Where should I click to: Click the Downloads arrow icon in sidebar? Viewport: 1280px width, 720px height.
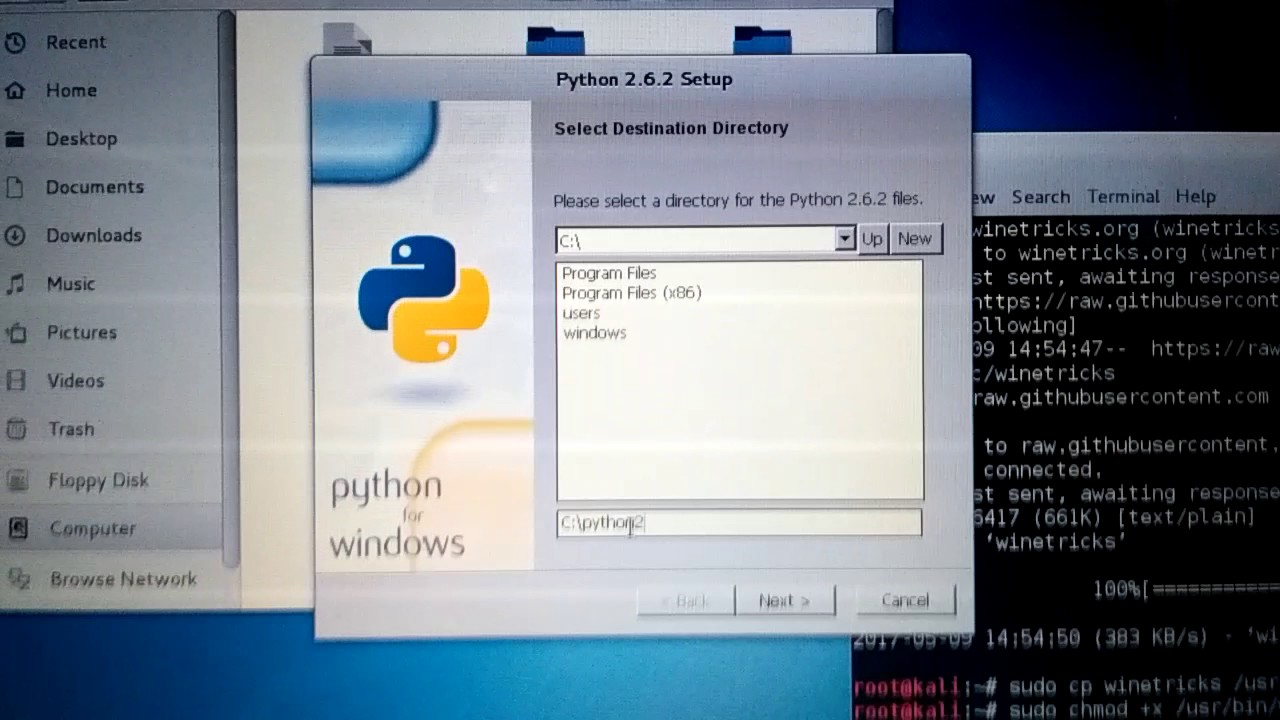(x=15, y=236)
